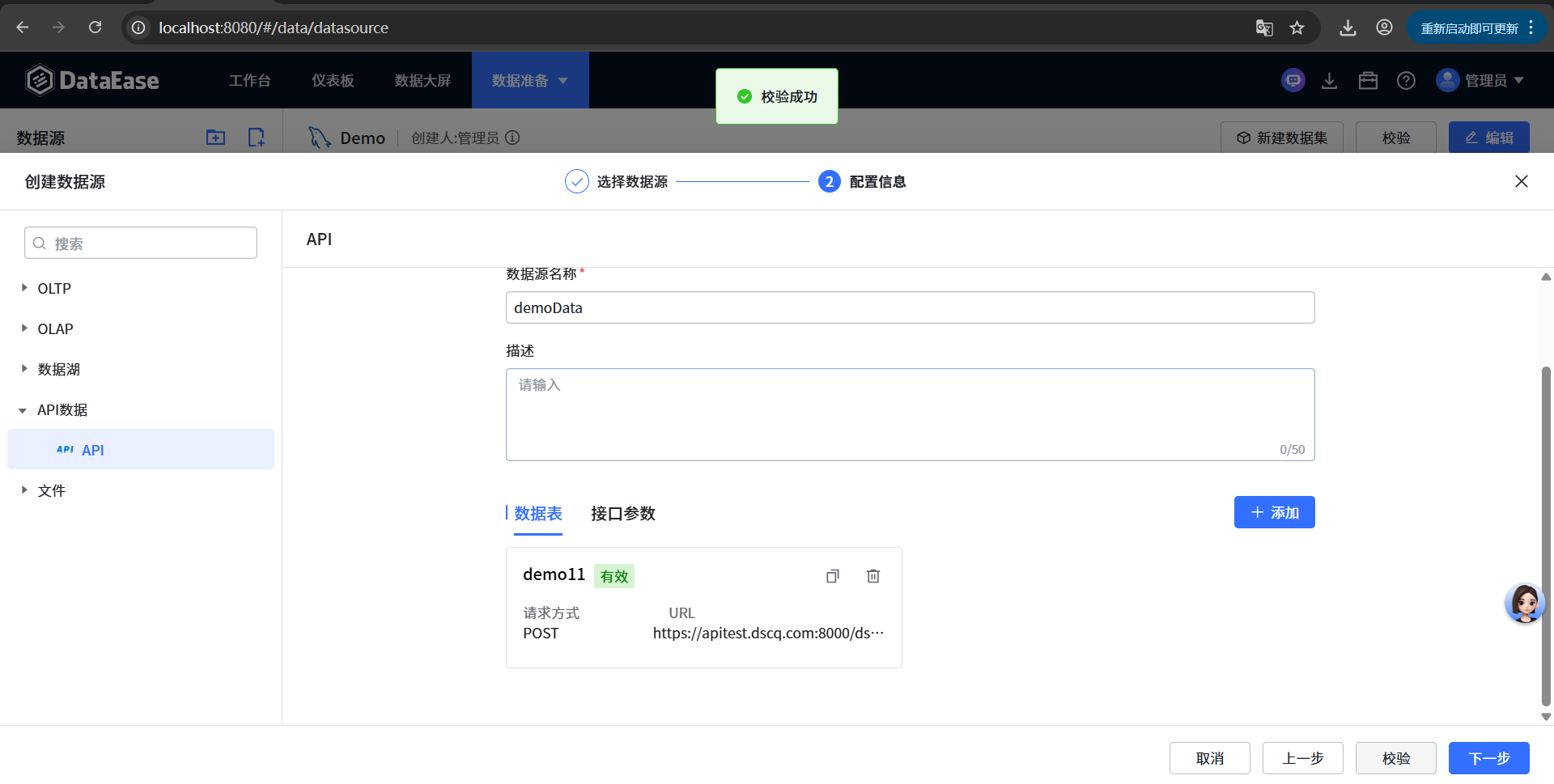
Task: Delete the demo11 data table
Action: click(x=873, y=576)
